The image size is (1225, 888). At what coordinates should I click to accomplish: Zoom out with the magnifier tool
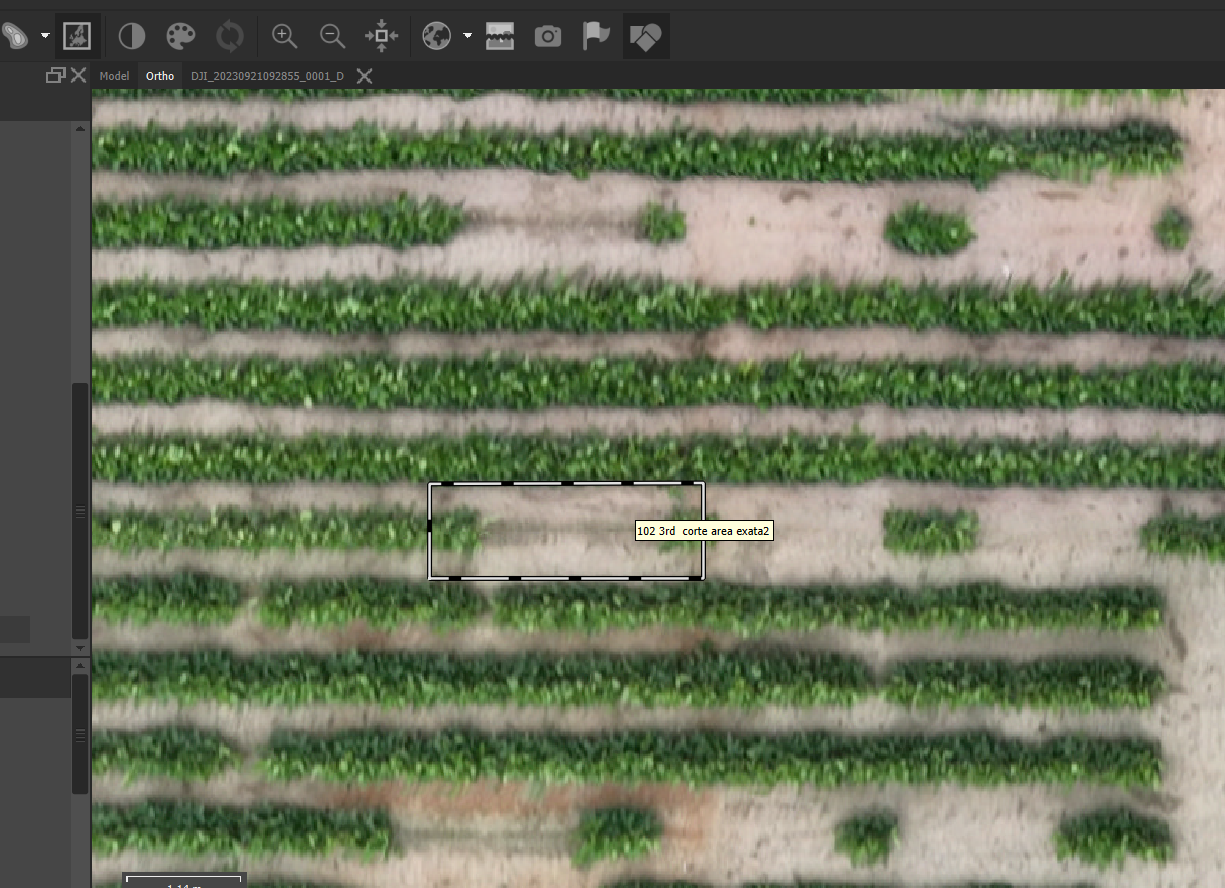(332, 36)
